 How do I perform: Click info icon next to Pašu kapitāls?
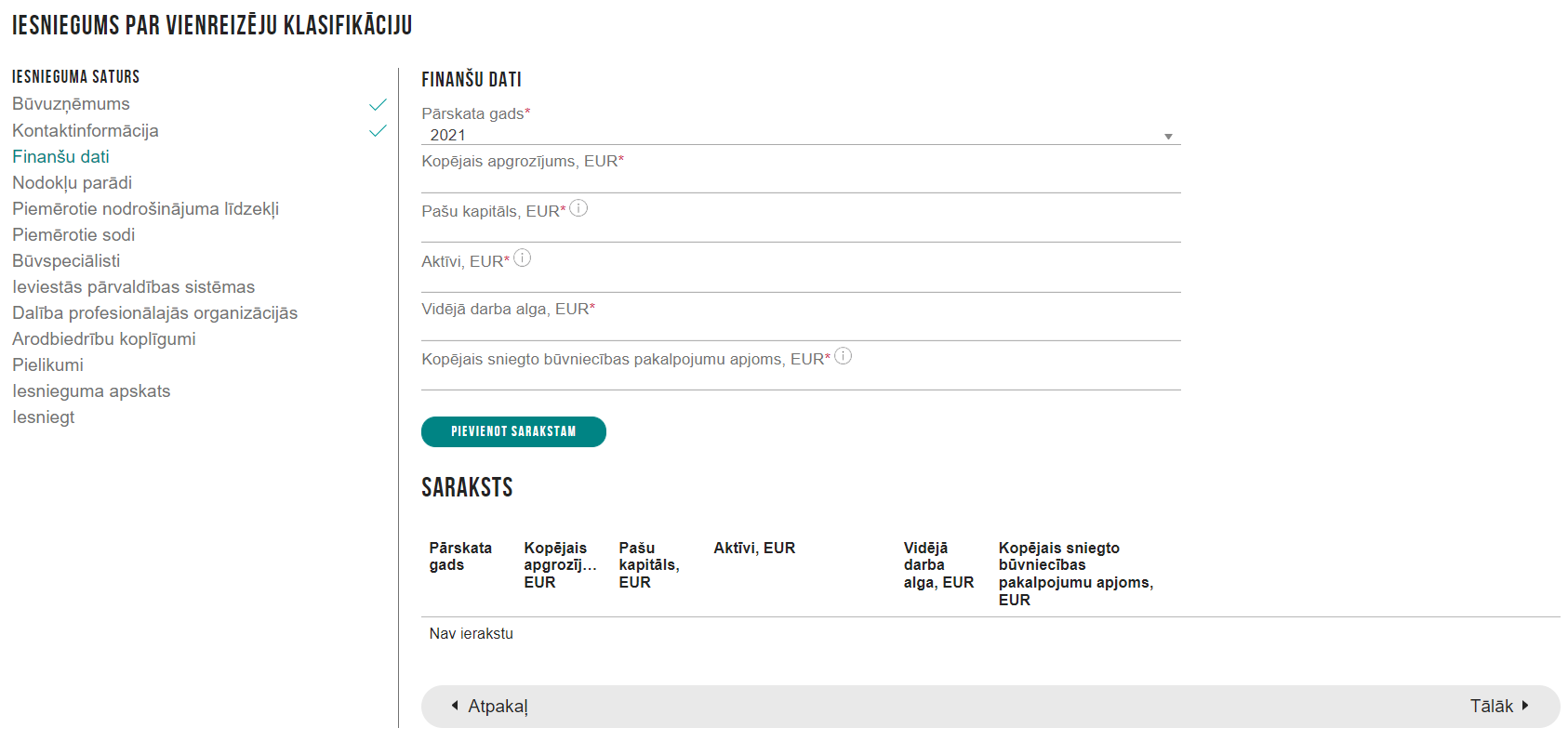(x=578, y=208)
